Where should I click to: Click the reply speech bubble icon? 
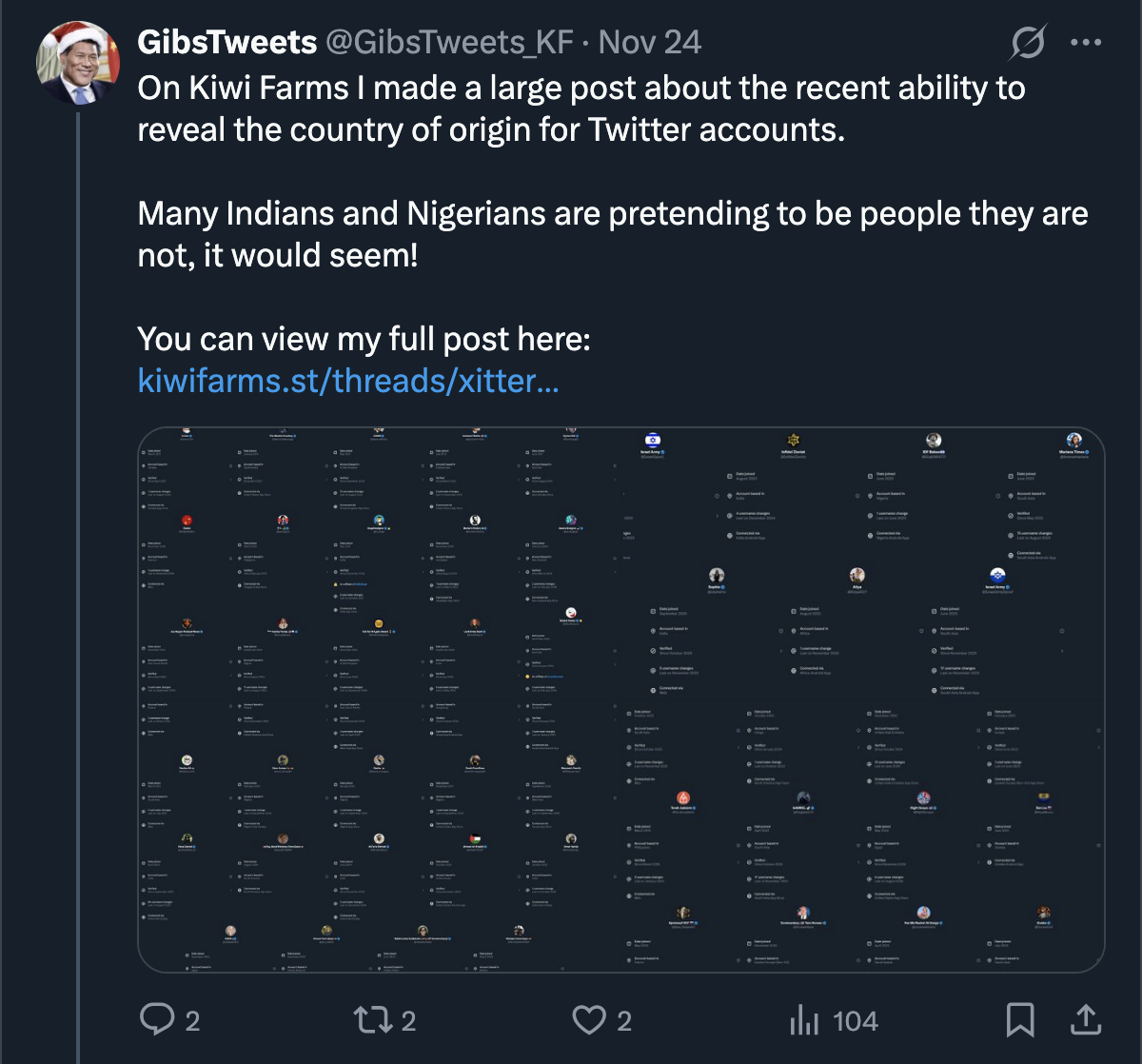[x=156, y=1020]
